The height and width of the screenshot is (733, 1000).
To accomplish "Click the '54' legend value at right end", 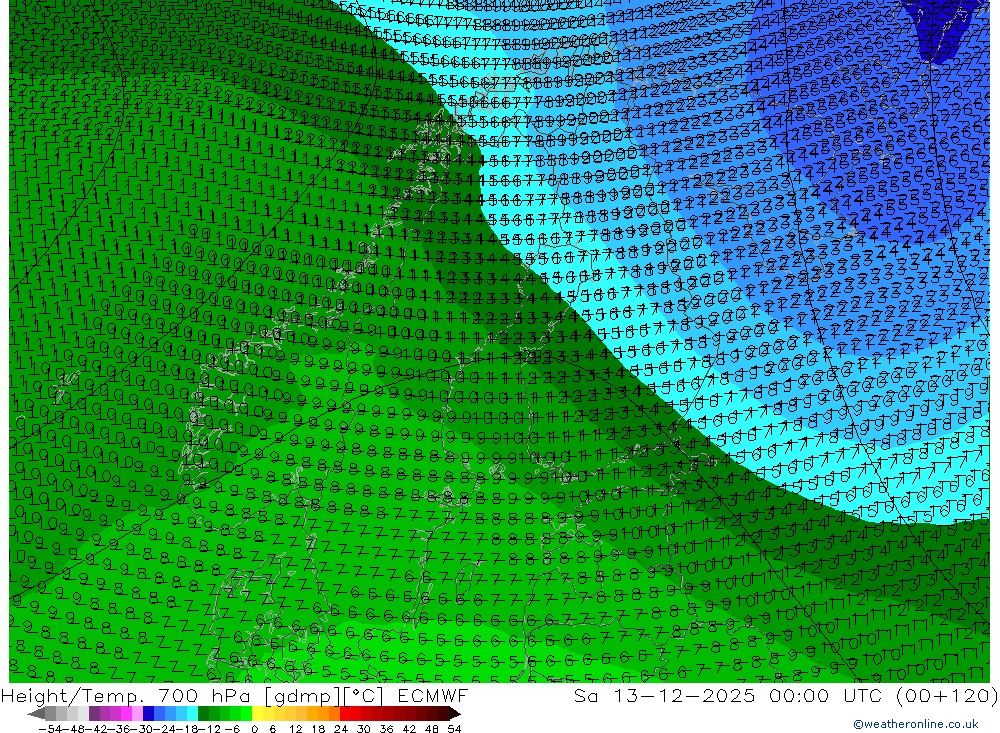I will coord(454,729).
